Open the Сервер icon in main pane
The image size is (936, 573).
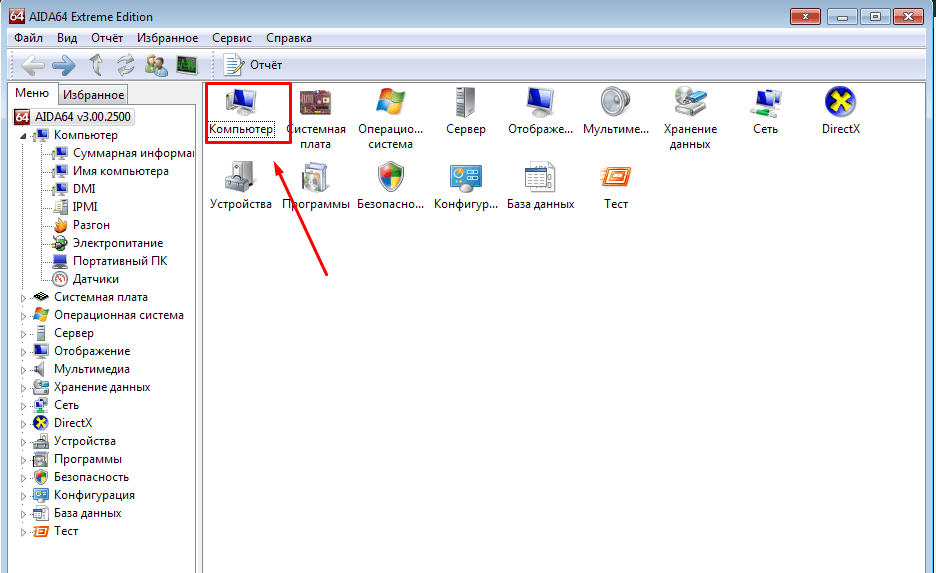coord(466,112)
